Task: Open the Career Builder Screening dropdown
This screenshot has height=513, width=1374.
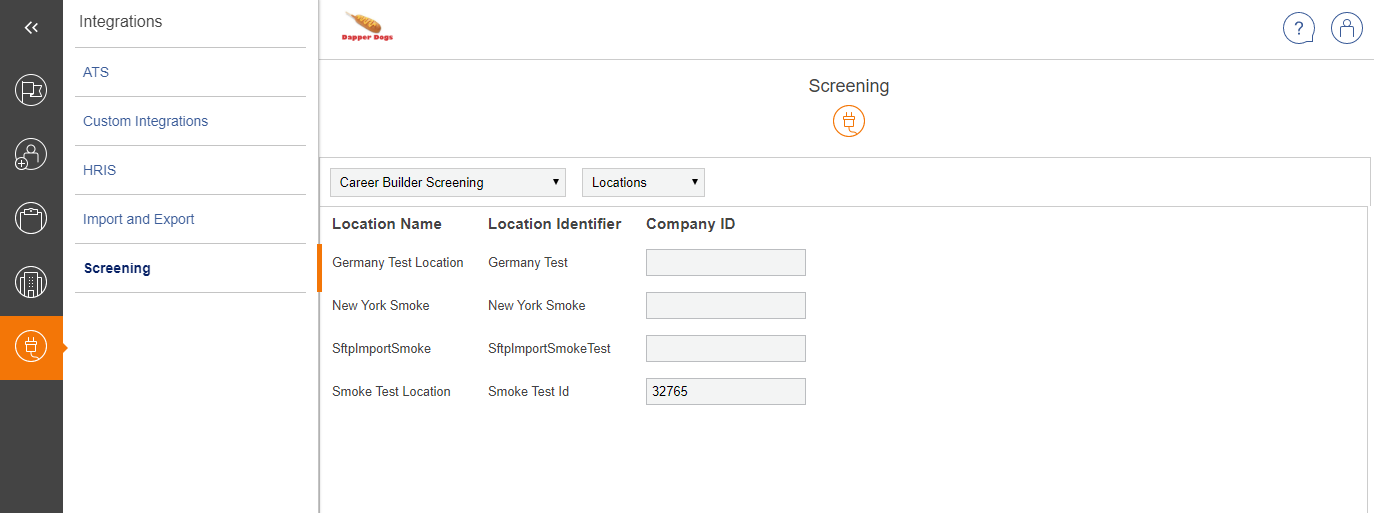Action: pos(448,182)
